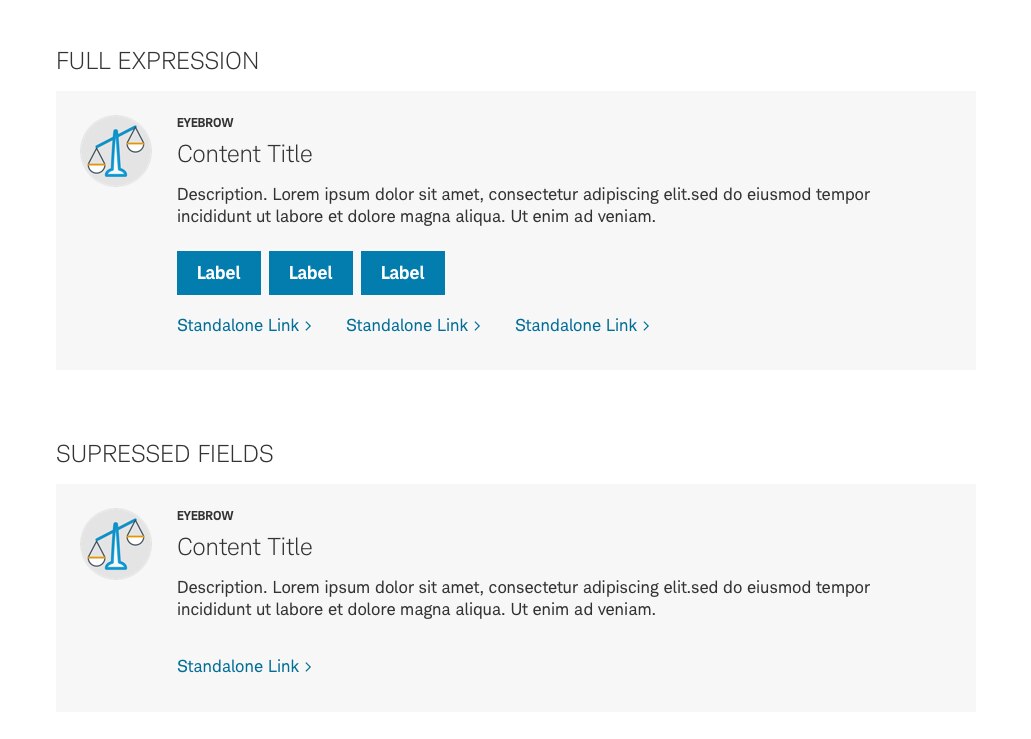Screen dimensions: 1031x739
Task: Click the third Label button
Action: point(403,273)
